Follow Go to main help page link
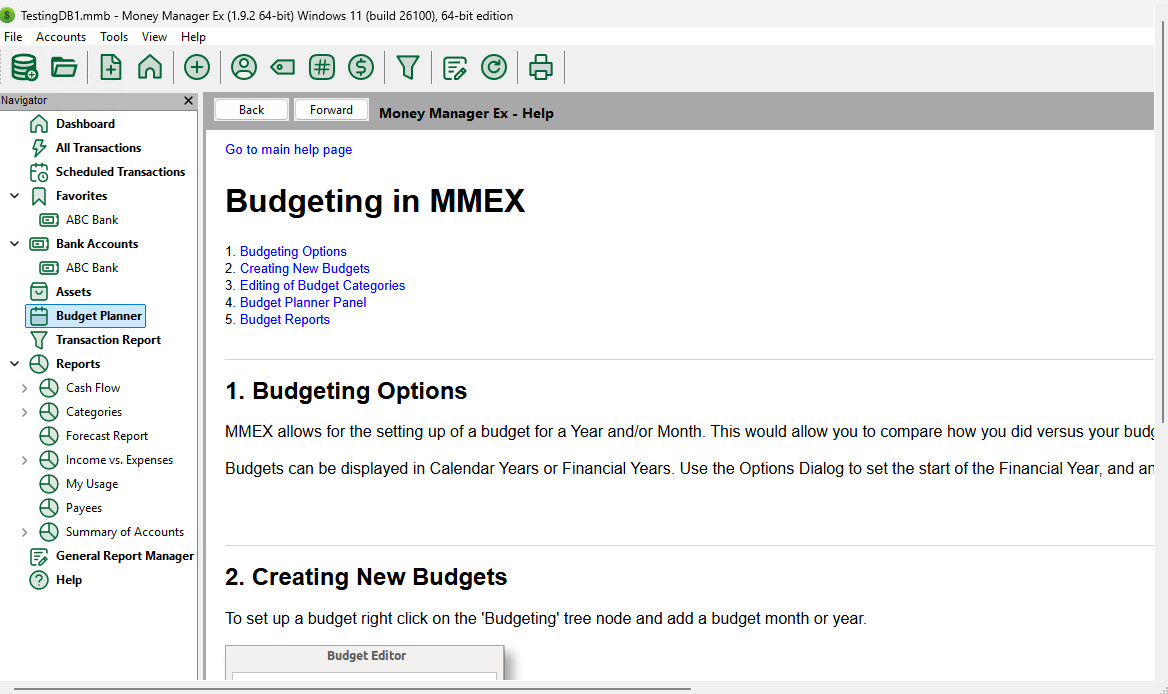The width and height of the screenshot is (1168, 694). 288,149
